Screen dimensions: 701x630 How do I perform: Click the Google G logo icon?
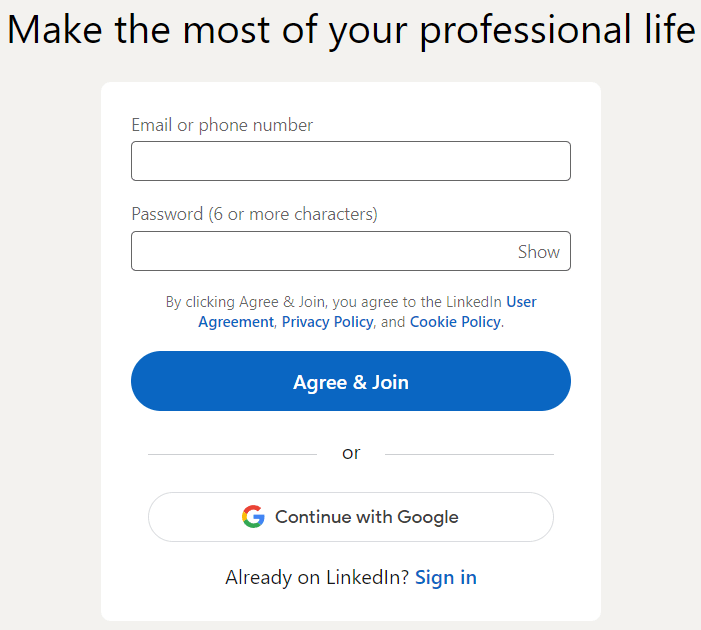(253, 516)
